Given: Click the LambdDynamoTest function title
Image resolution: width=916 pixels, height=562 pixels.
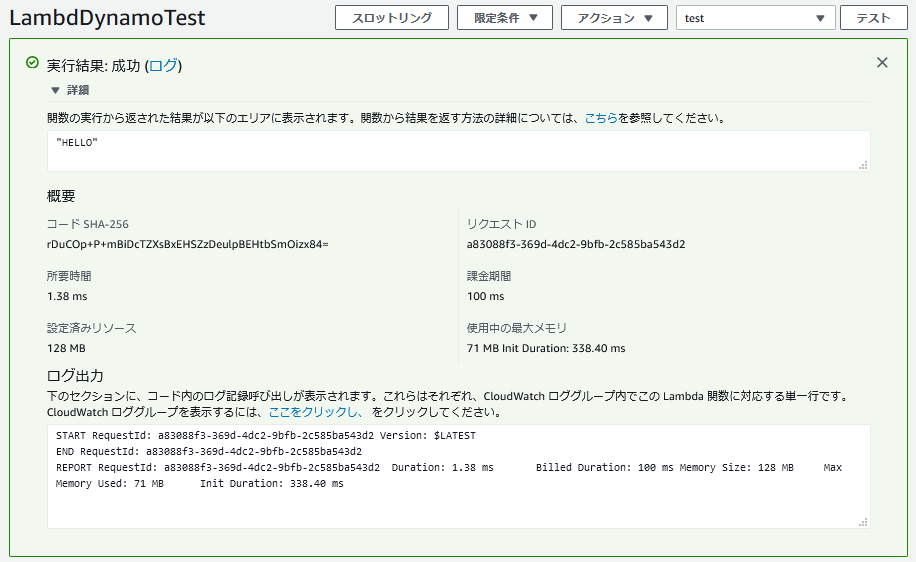Looking at the screenshot, I should tap(107, 18).
